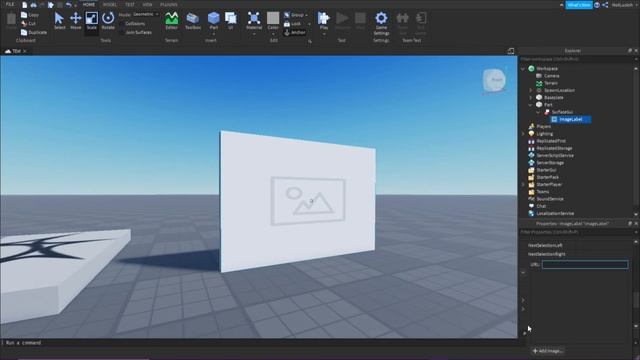This screenshot has width=640, height=360.
Task: Expand the Baseplate tree node
Action: (531, 98)
